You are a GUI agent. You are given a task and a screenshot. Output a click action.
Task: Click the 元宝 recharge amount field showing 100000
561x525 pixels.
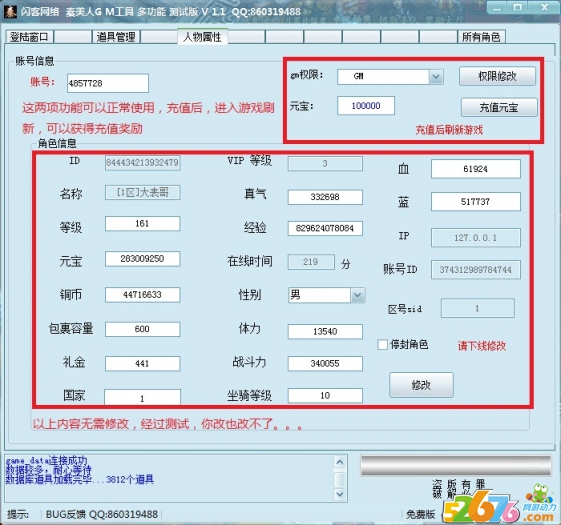(366, 106)
